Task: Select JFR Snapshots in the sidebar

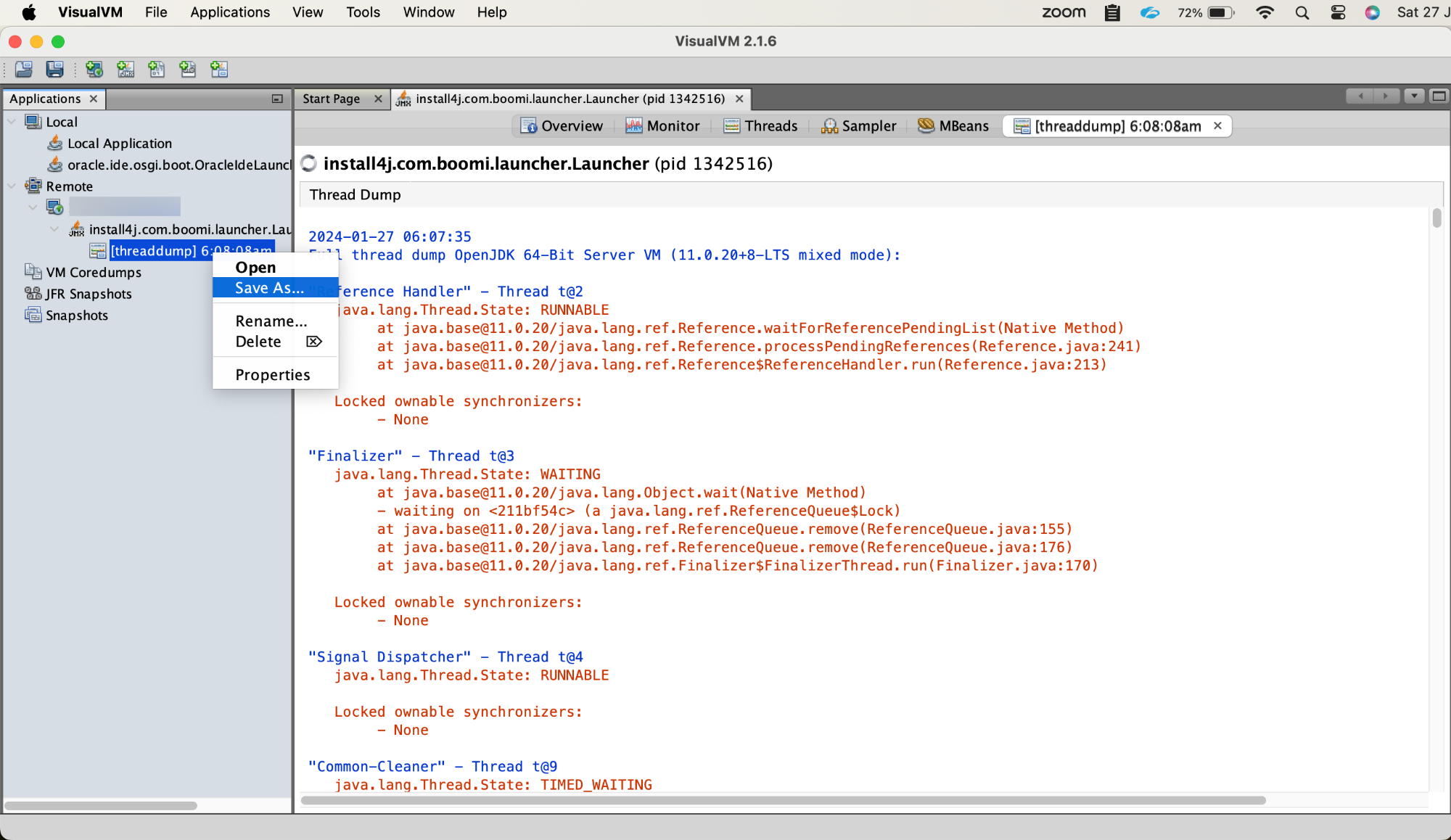Action: click(x=88, y=294)
